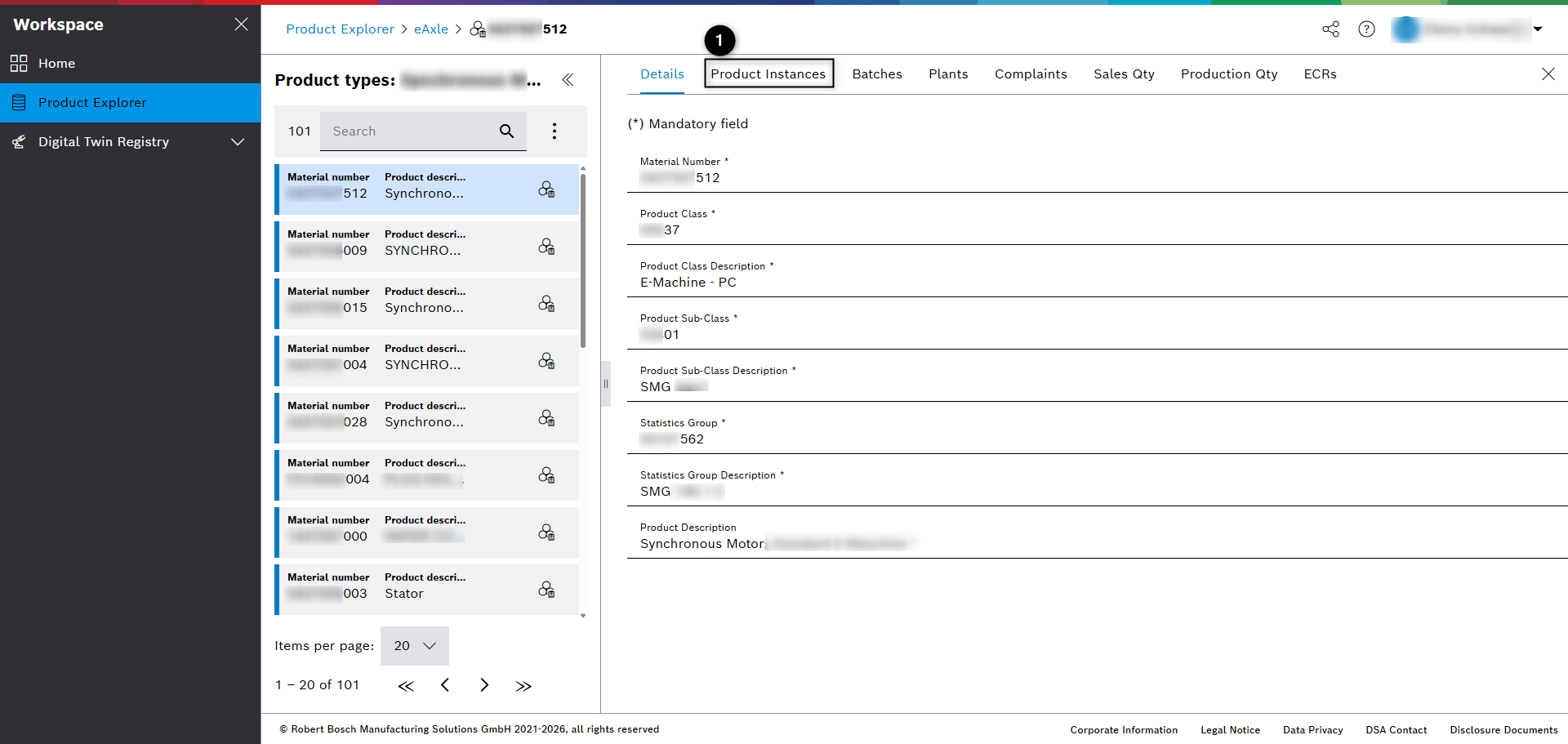
Task: Open the Corporate Information footer link
Action: click(x=1124, y=730)
